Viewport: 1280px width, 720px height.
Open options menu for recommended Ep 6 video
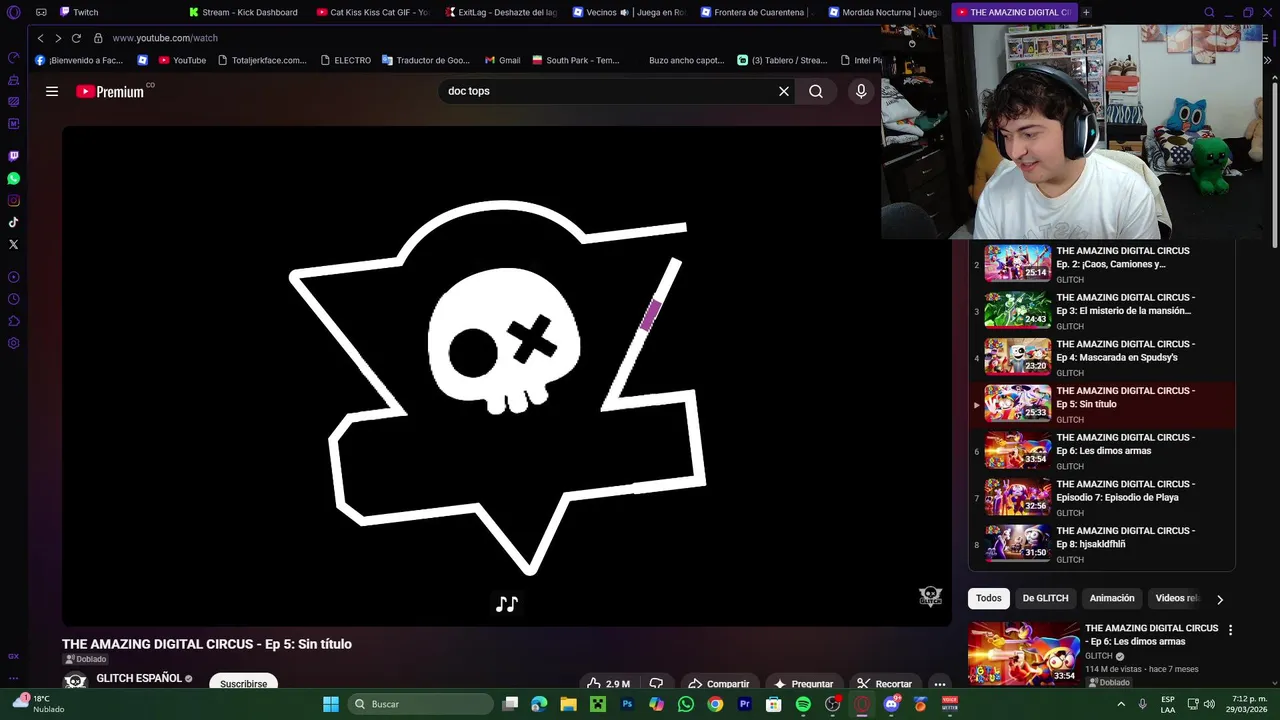pos(1230,630)
